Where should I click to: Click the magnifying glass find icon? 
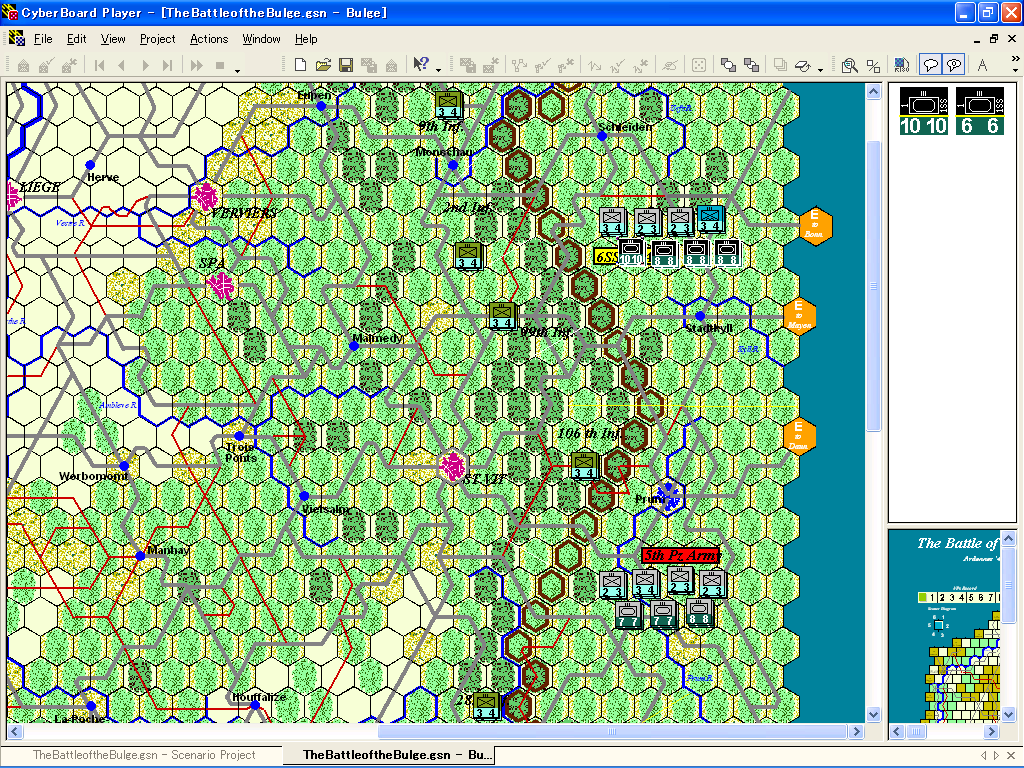tap(850, 65)
